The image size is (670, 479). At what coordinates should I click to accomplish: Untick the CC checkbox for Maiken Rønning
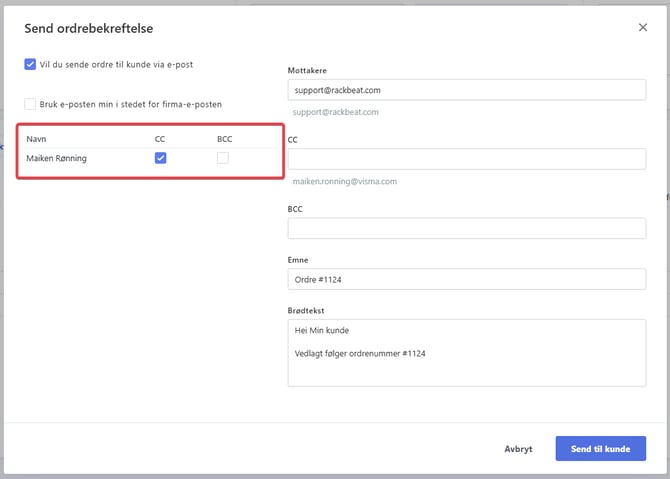click(160, 158)
